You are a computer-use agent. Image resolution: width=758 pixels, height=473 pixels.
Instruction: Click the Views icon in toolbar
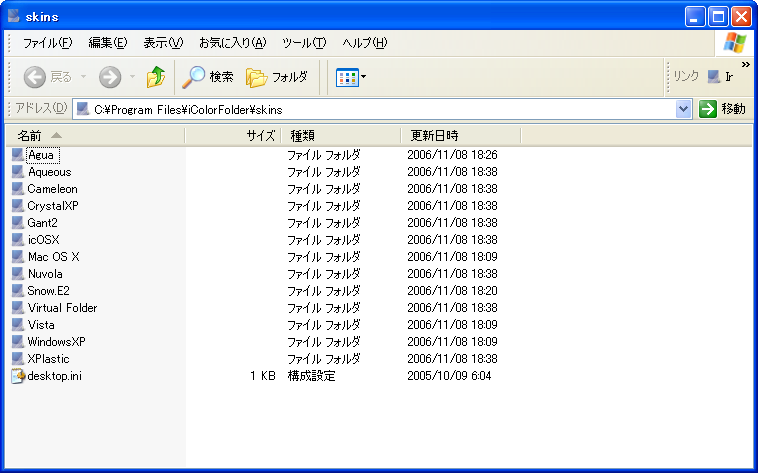[x=347, y=77]
